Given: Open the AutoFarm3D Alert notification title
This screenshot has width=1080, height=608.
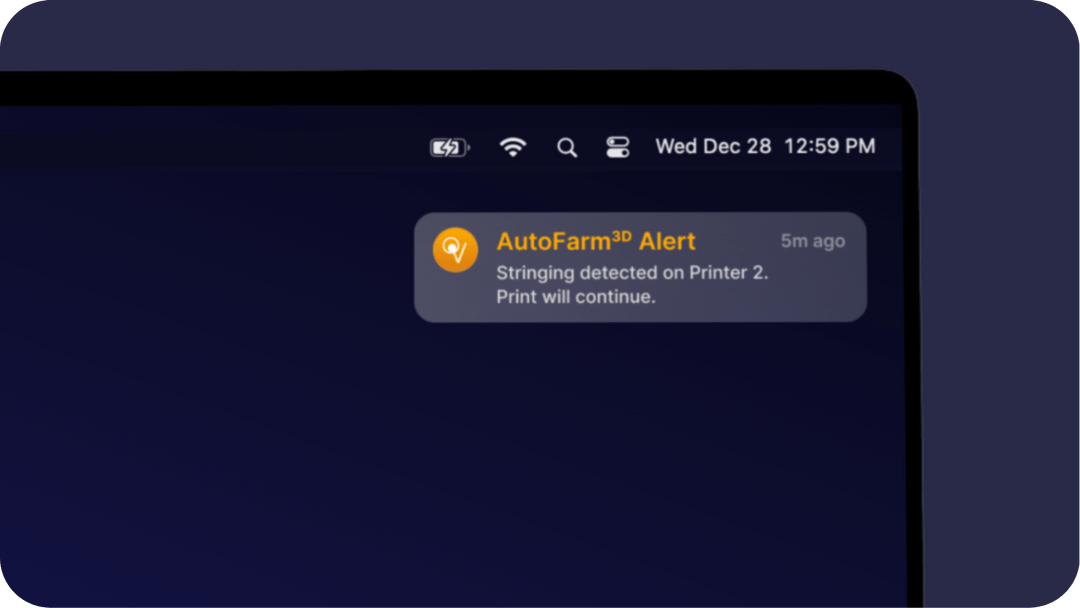Looking at the screenshot, I should (596, 242).
